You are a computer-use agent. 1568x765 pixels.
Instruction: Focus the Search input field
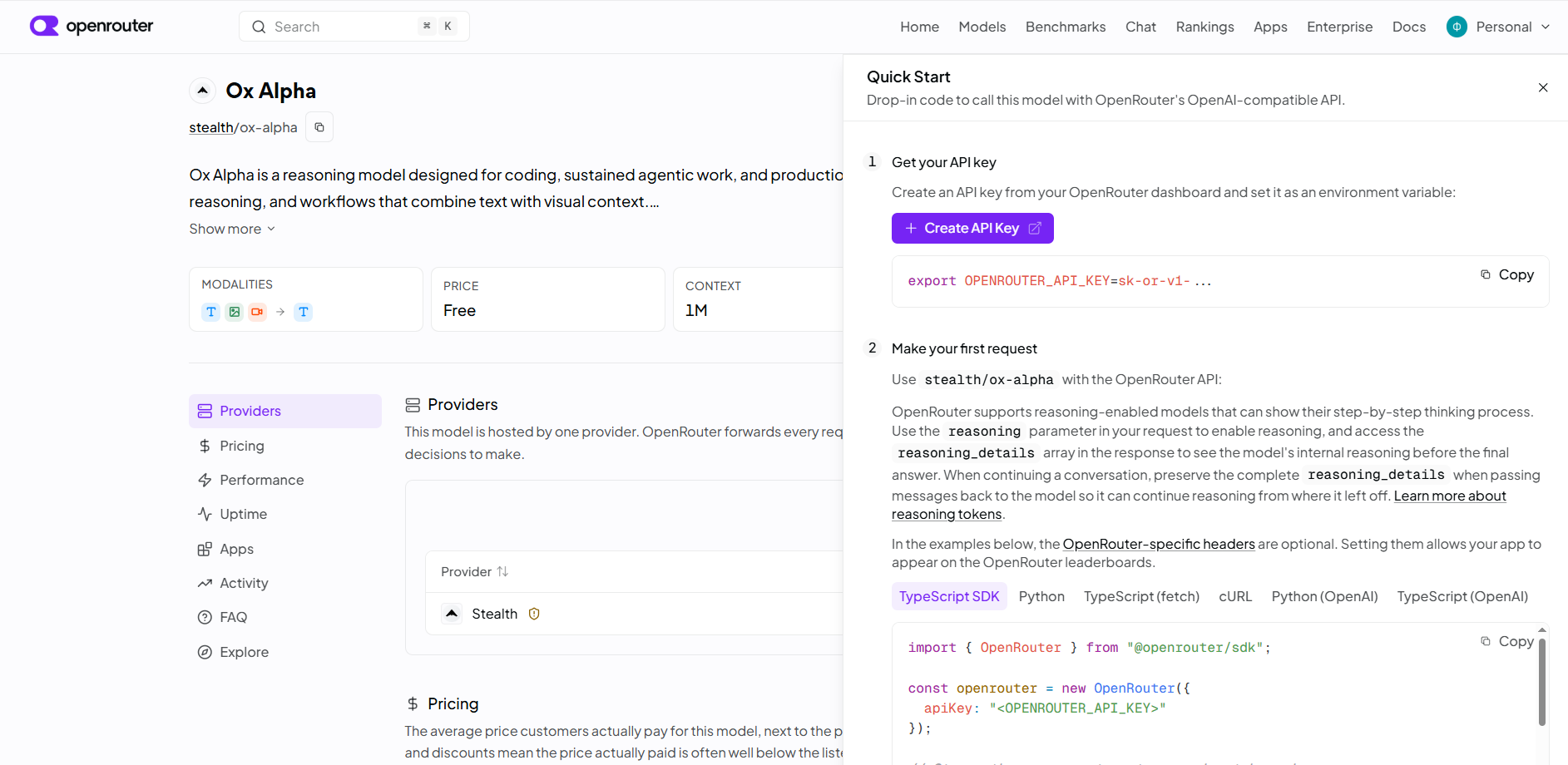354,27
